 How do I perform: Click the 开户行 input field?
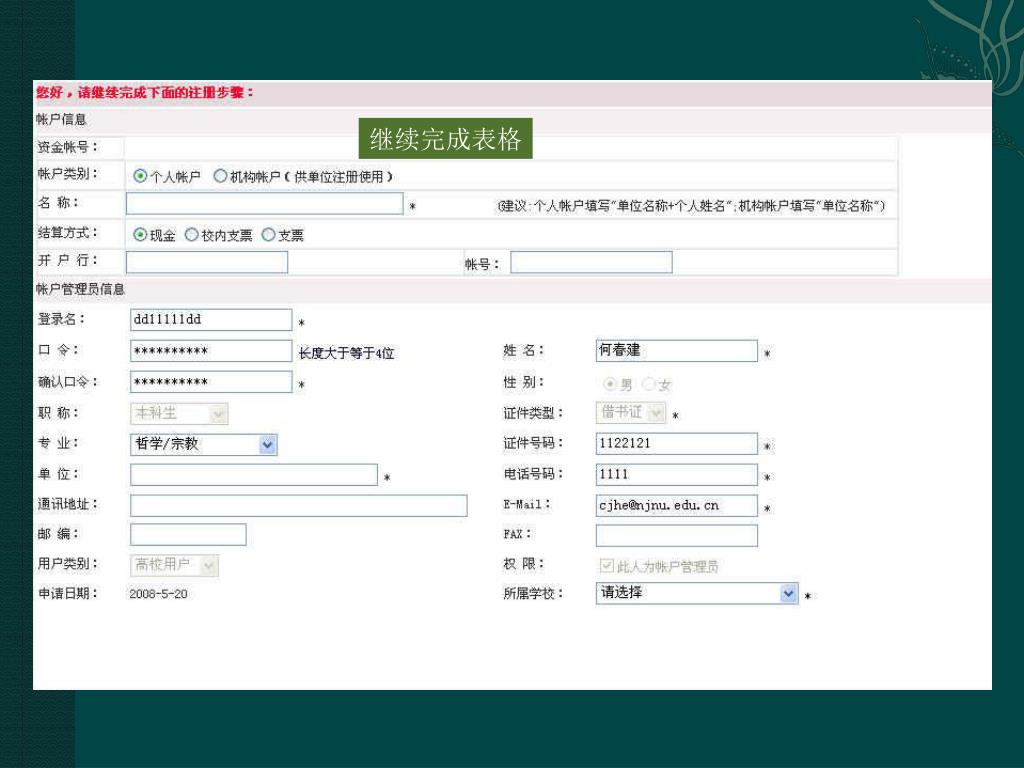[207, 262]
